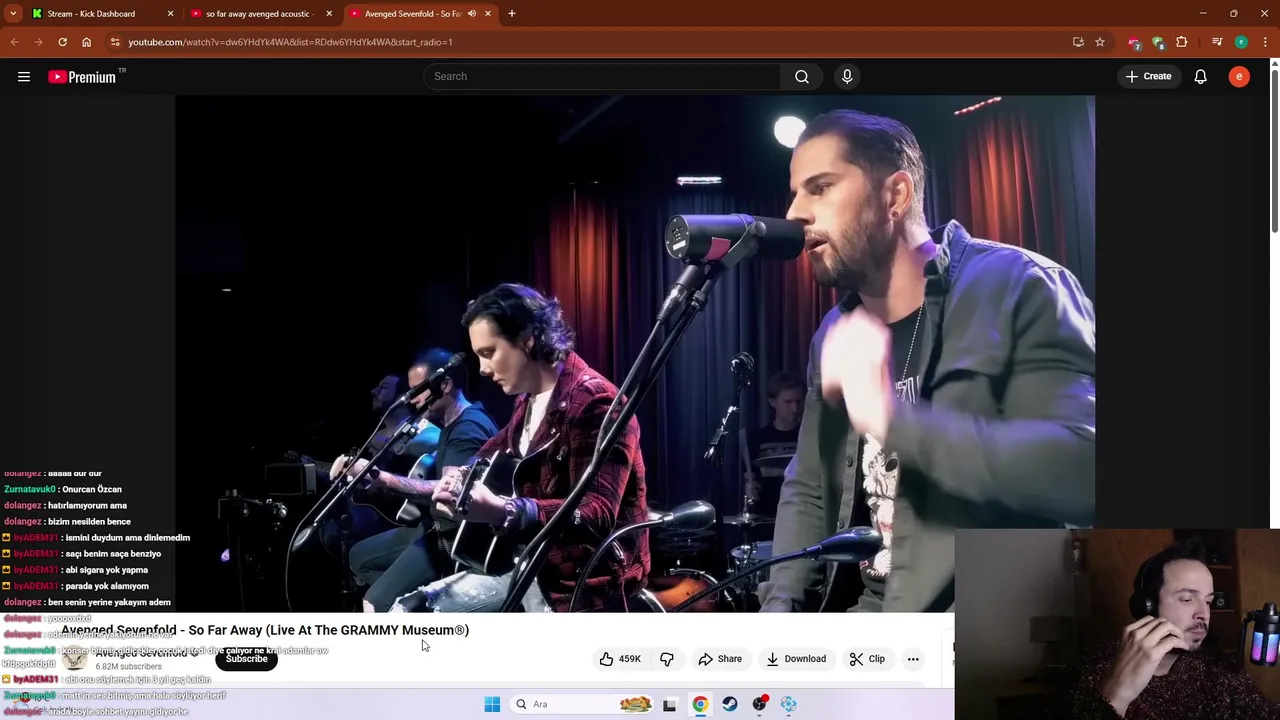Open the YouTube guide hamburger menu
The image size is (1280, 720).
[24, 77]
